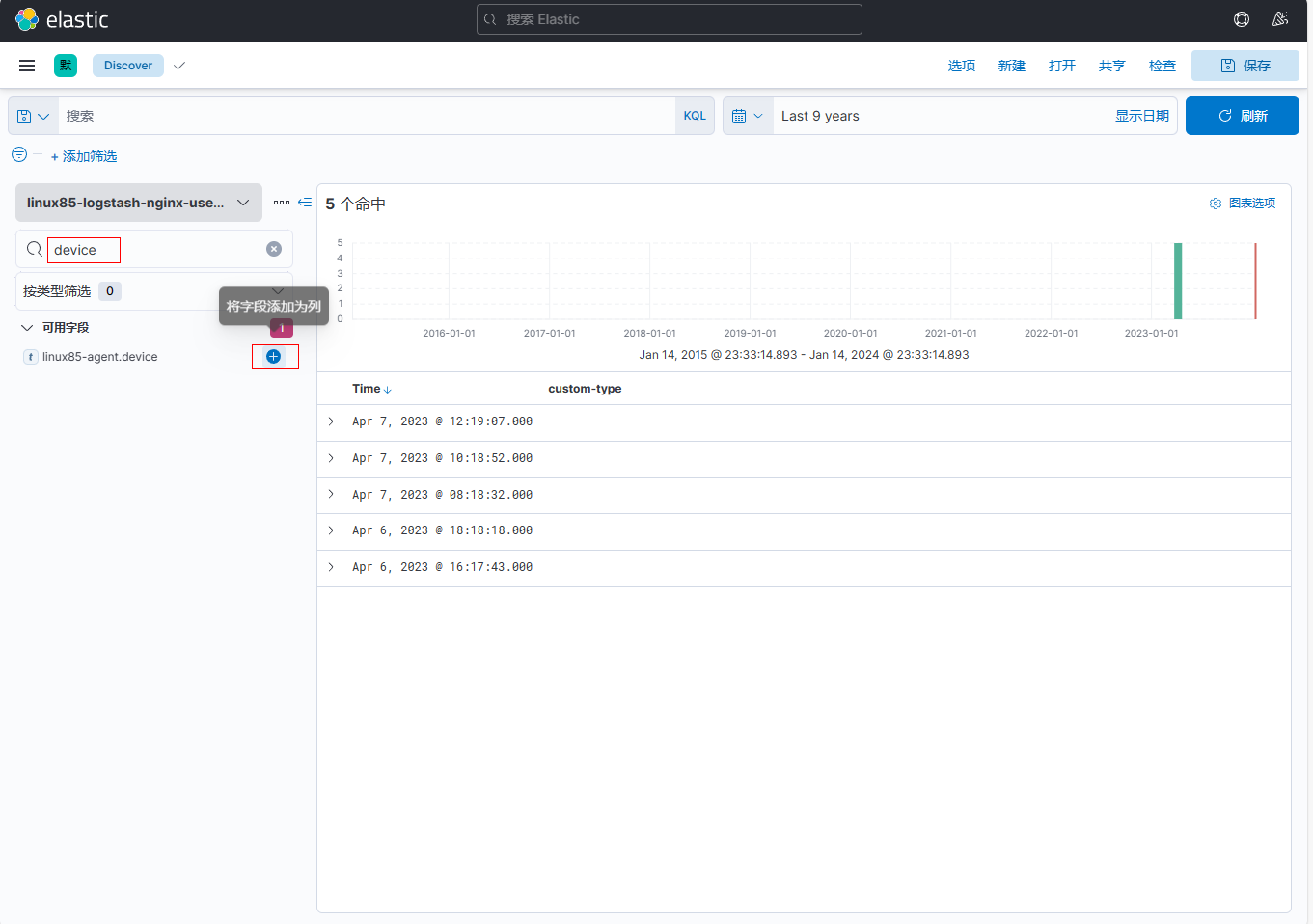This screenshot has height=924, width=1313.
Task: Expand the Apr 7 12:19:07 document row
Action: pos(331,421)
